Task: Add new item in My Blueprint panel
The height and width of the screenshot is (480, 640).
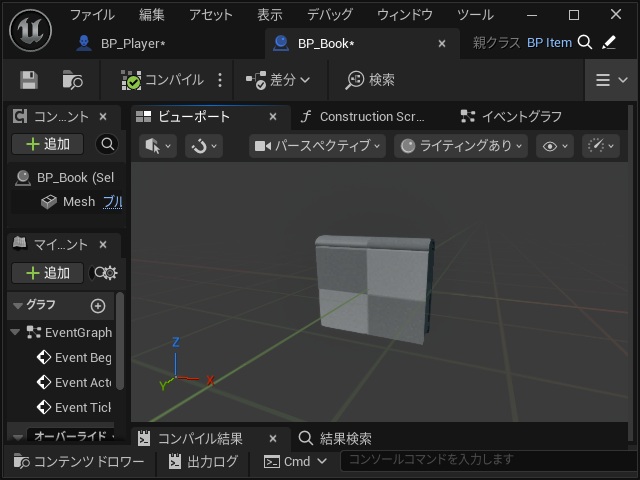Action: click(48, 273)
